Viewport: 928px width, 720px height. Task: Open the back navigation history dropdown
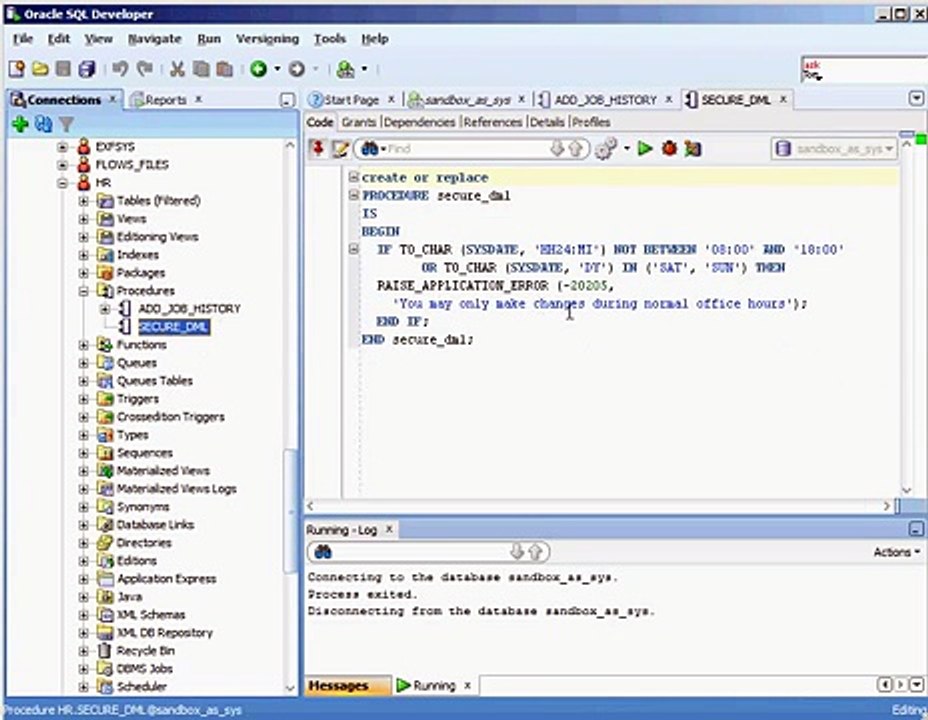point(277,69)
